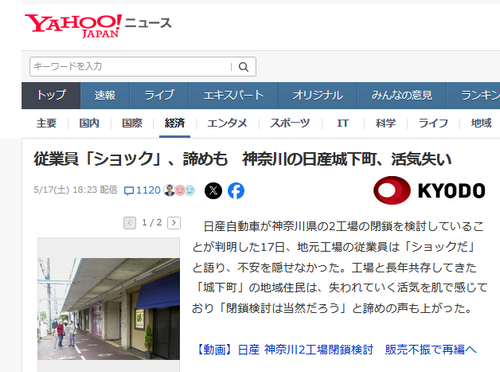Select the エンタメ category
This screenshot has width=500, height=372.
(227, 123)
